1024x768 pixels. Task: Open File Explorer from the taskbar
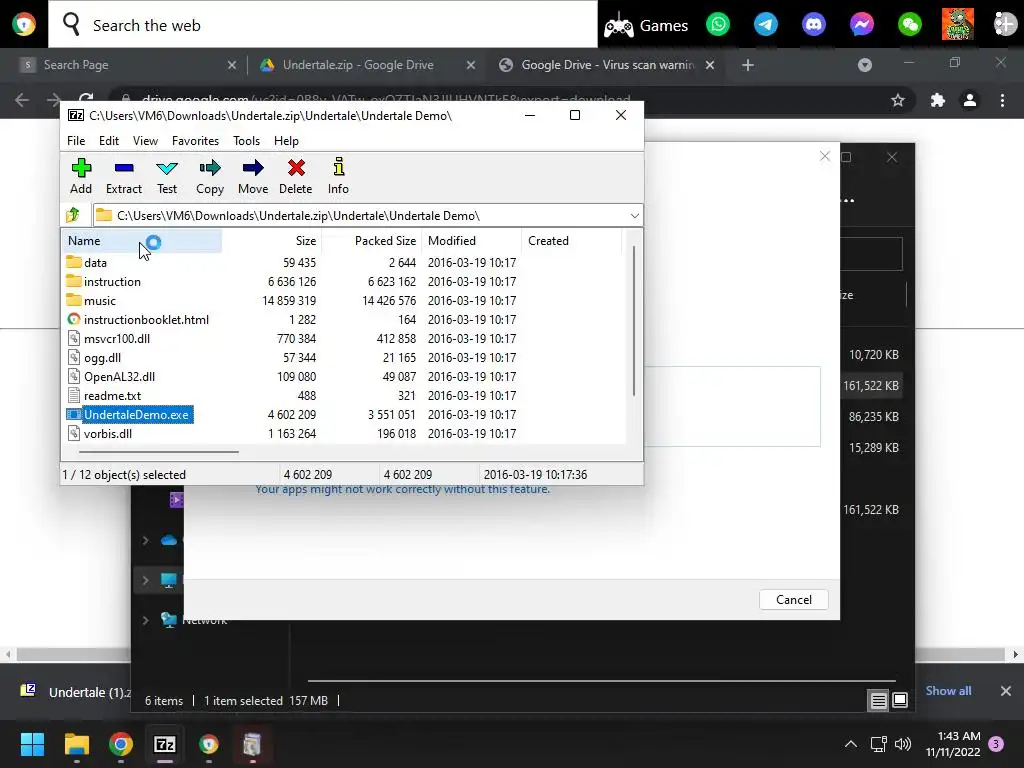76,744
